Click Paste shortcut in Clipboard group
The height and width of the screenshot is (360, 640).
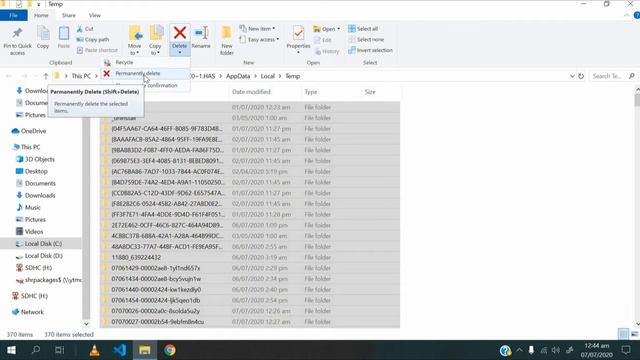tap(97, 50)
